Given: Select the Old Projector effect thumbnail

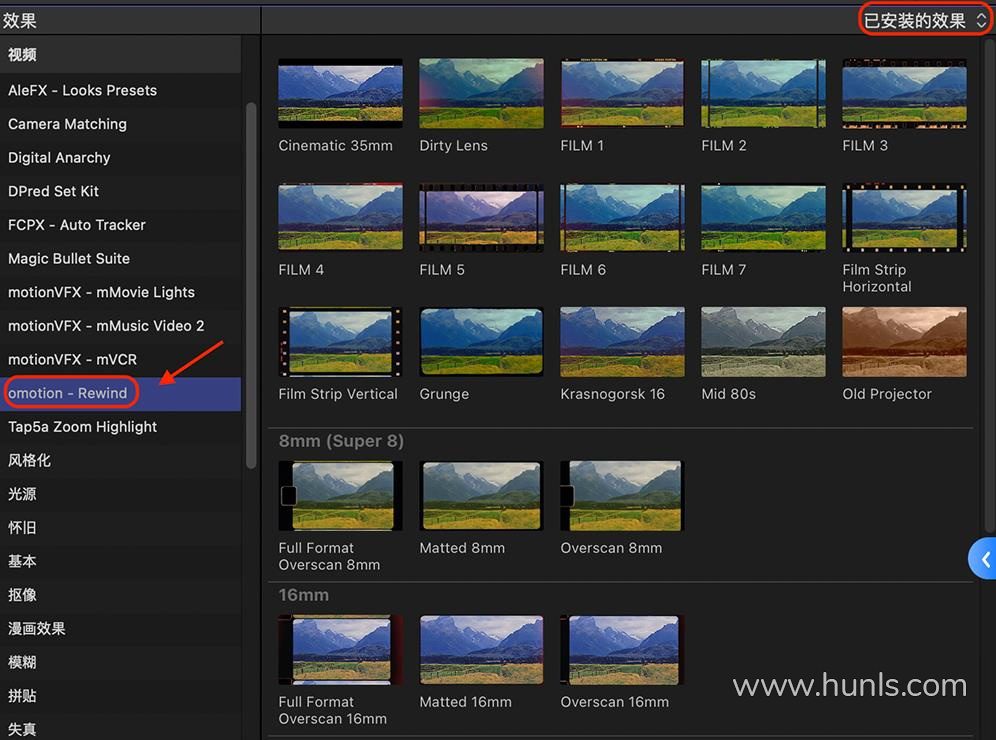Looking at the screenshot, I should click(905, 342).
